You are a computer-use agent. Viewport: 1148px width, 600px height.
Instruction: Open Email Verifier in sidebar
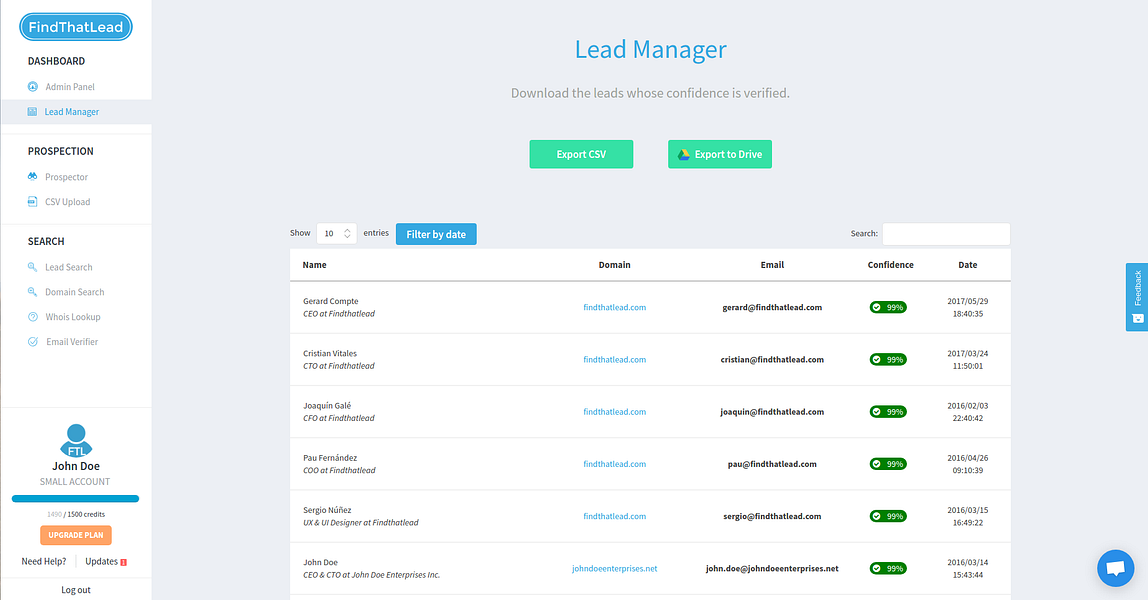point(72,342)
